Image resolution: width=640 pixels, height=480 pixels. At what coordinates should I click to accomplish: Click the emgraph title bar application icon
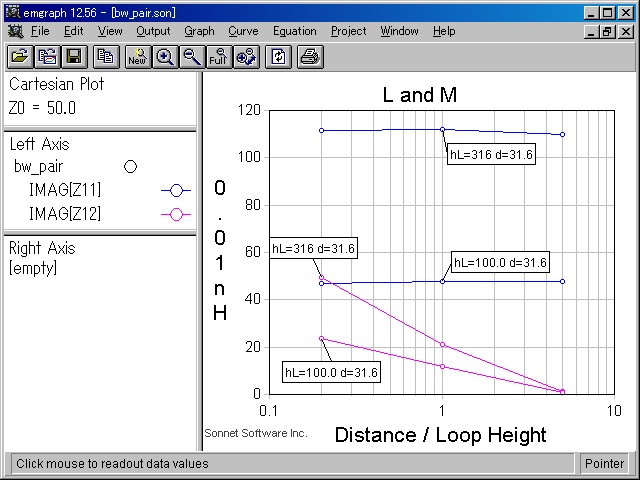pyautogui.click(x=13, y=12)
